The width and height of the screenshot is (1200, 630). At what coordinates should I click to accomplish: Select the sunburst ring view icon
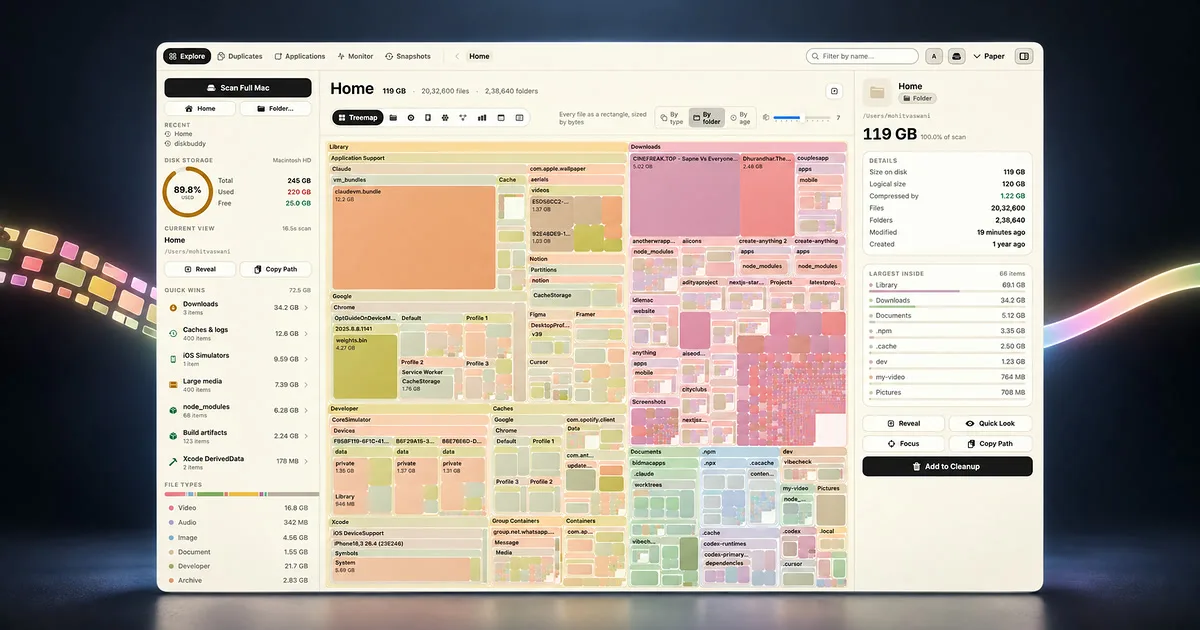(411, 117)
